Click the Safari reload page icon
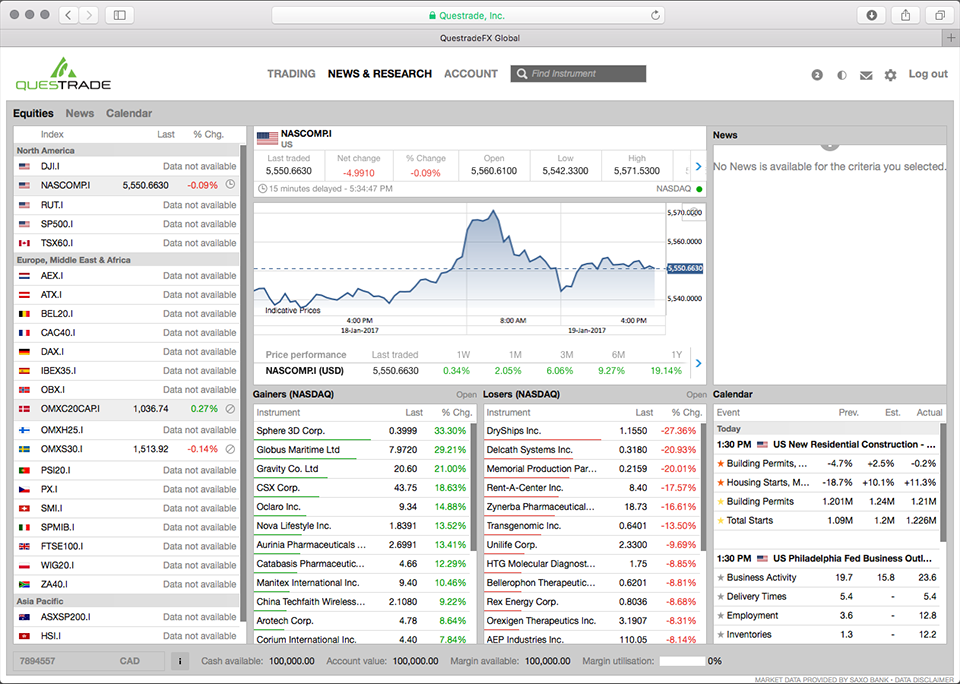960x684 pixels. point(655,15)
